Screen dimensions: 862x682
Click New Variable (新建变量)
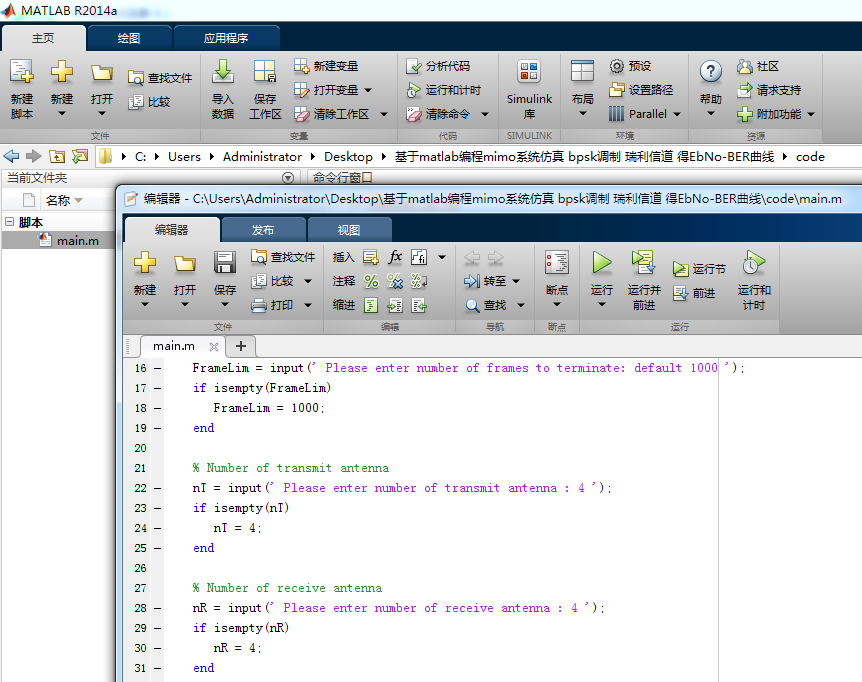(326, 66)
